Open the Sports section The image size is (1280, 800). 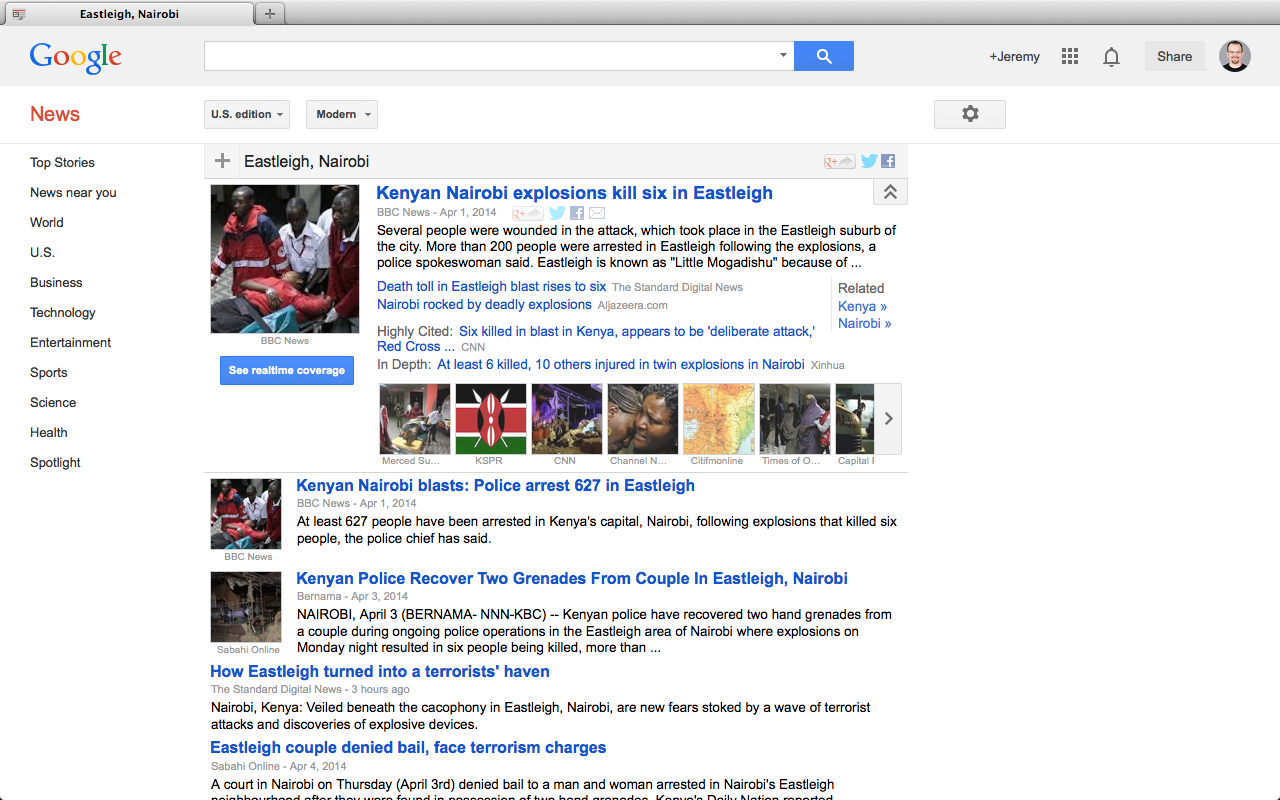(49, 372)
